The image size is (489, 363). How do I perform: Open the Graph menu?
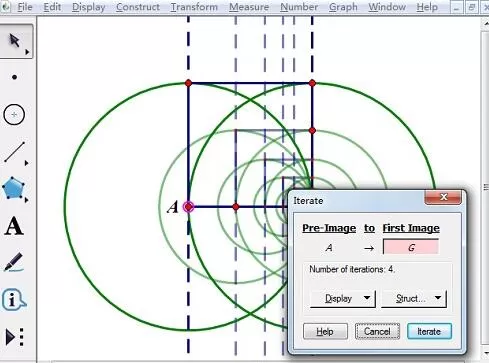coord(343,7)
